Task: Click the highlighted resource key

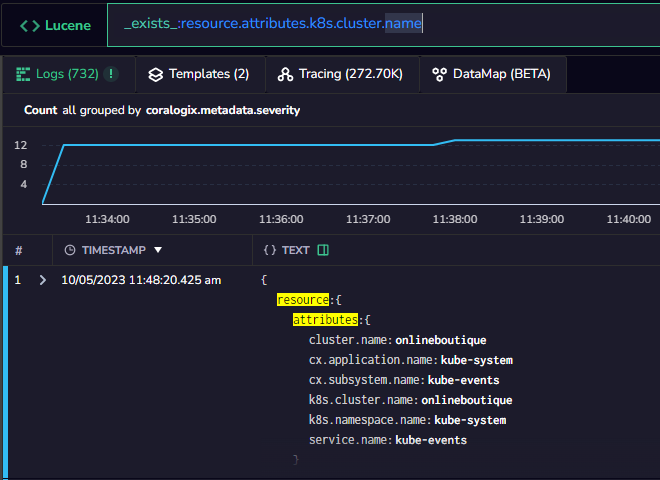Action: click(303, 300)
